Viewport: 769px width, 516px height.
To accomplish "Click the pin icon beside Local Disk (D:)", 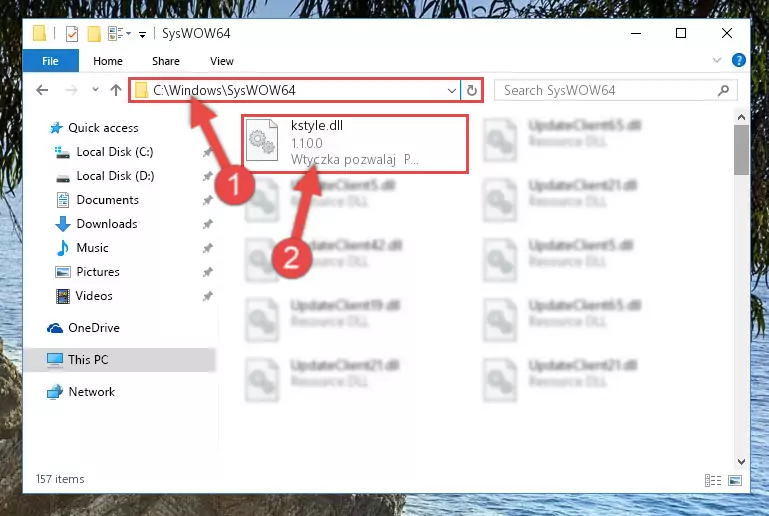I will coord(207,176).
